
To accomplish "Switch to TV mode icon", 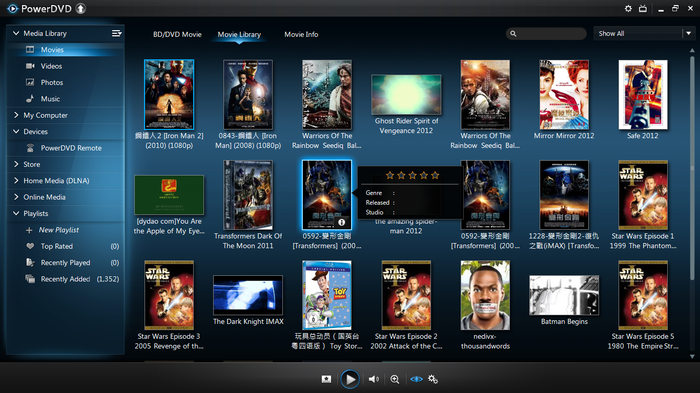I will point(643,8).
